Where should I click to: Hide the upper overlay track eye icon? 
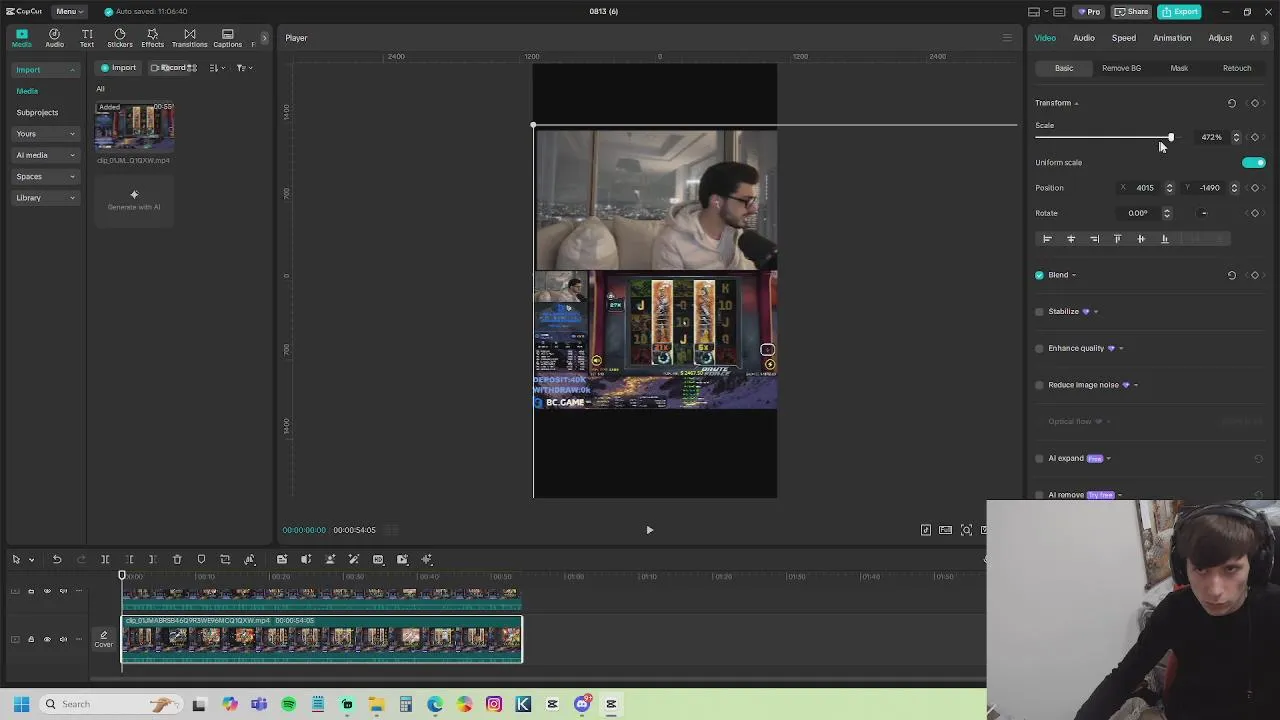tap(47, 591)
